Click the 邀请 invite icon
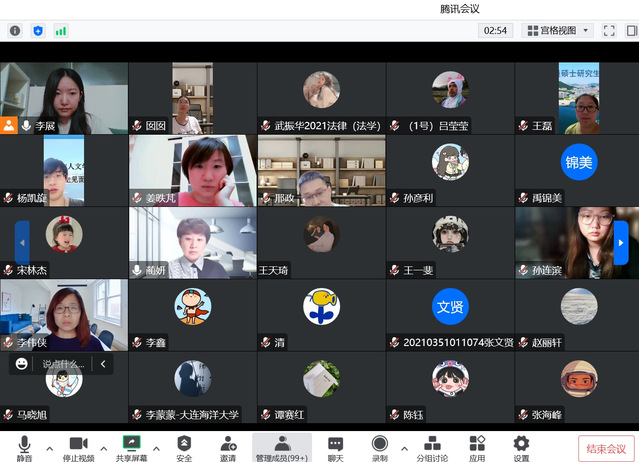The height and width of the screenshot is (462, 639). pos(229,447)
